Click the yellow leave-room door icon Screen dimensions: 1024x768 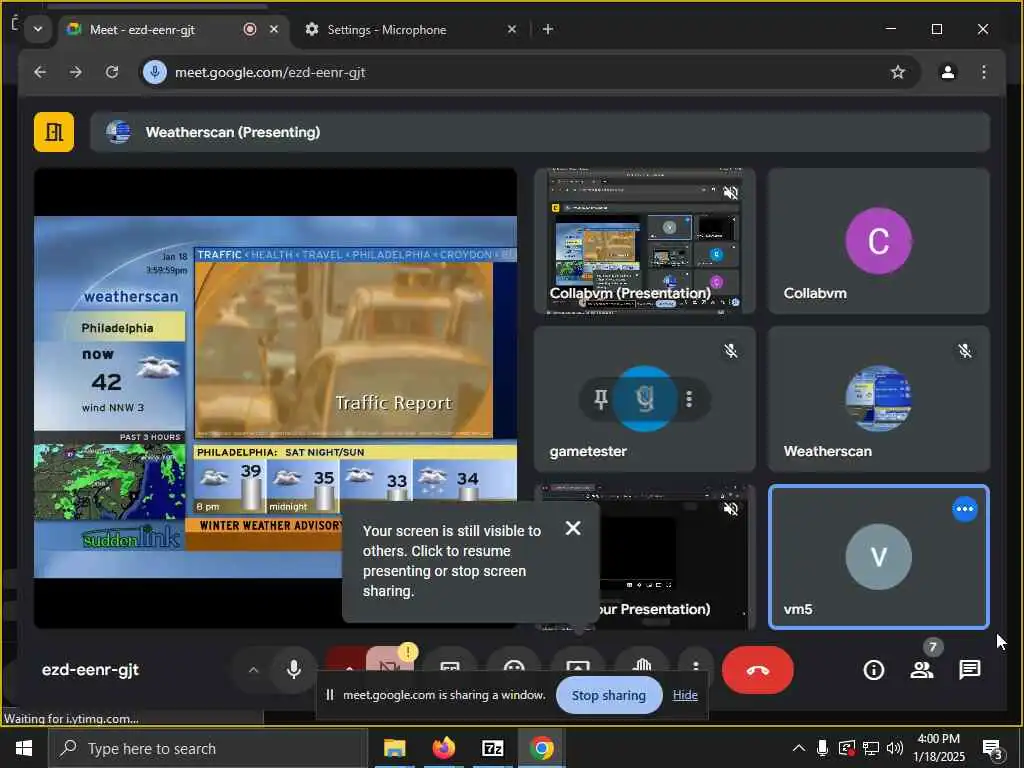[54, 132]
